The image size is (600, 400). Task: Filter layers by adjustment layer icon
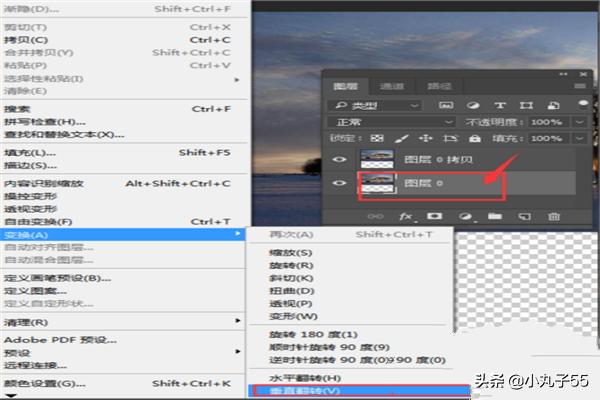pos(473,105)
